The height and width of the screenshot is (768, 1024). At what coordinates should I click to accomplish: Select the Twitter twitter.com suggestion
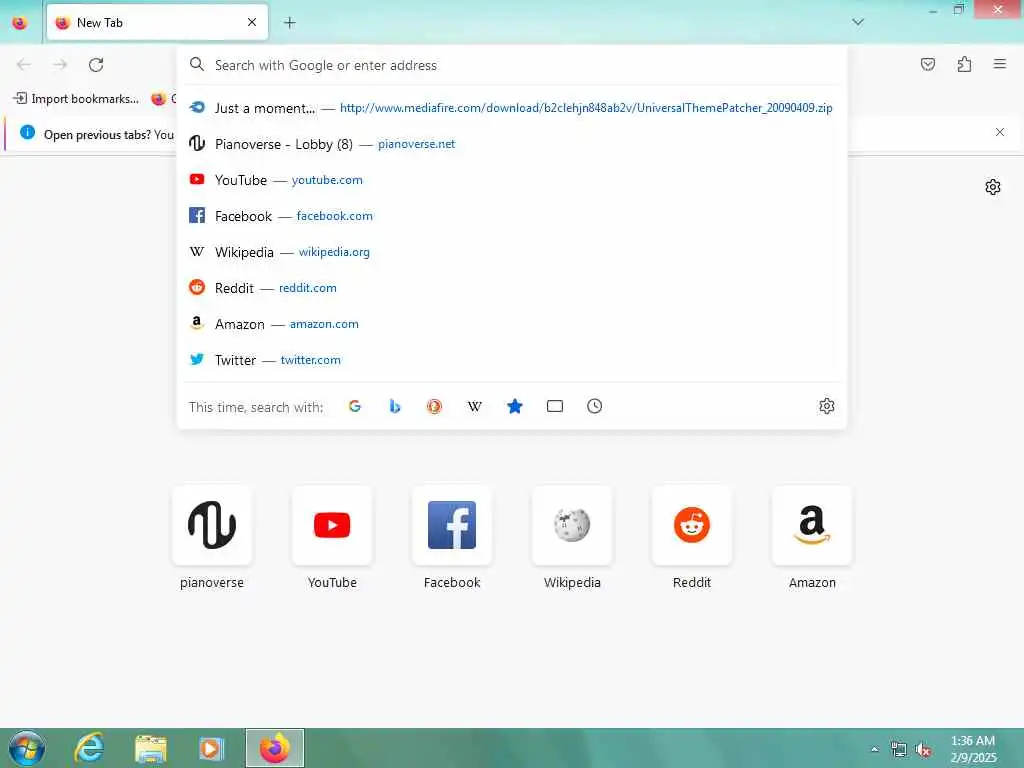coord(511,360)
